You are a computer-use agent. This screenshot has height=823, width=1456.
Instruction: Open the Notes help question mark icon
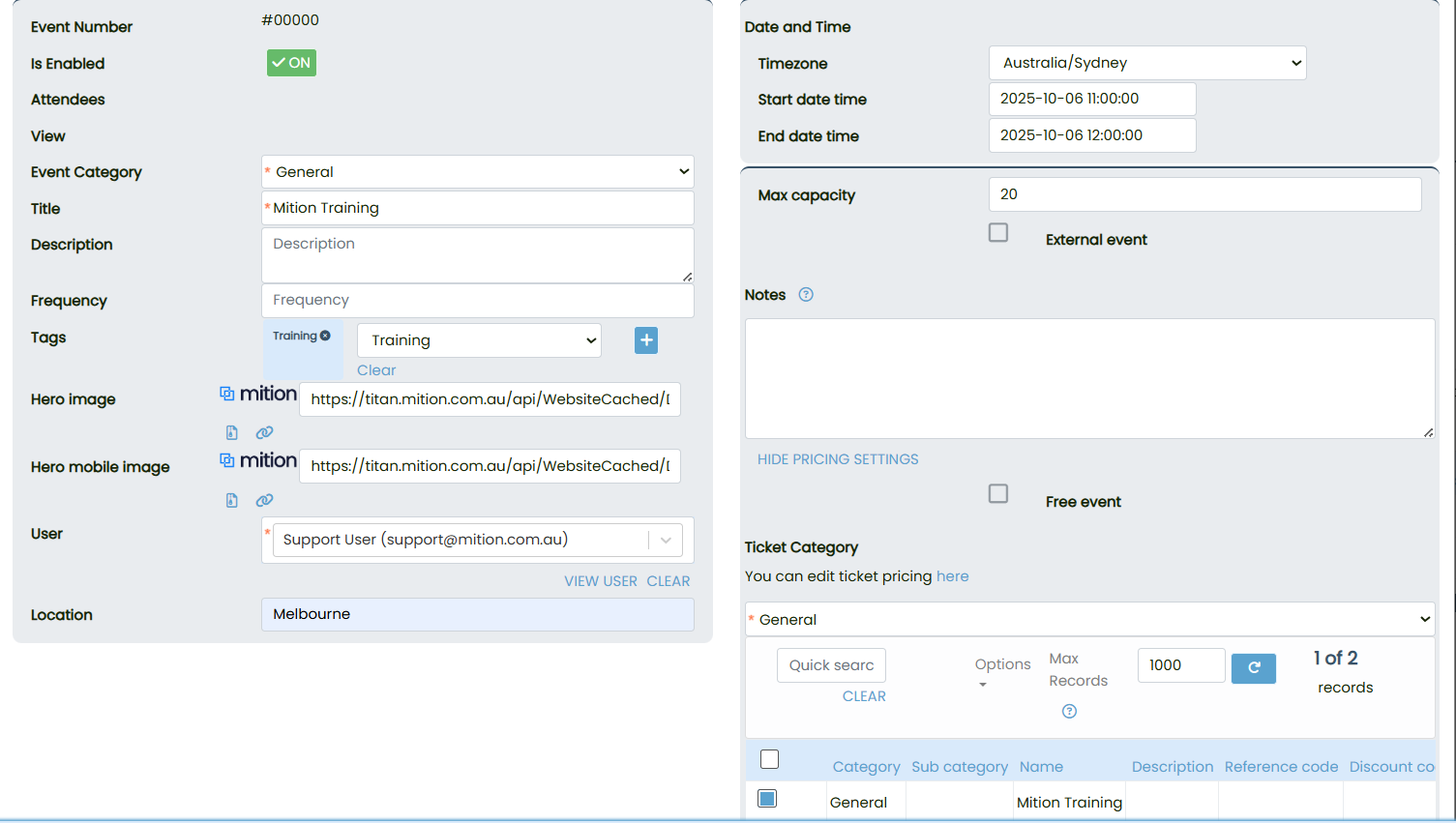pos(806,295)
